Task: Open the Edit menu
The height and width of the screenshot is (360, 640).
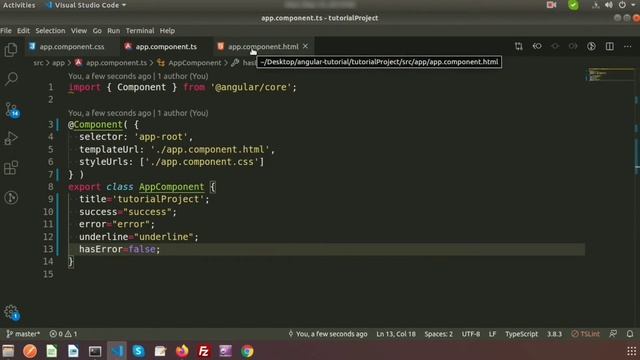Action: (23, 31)
